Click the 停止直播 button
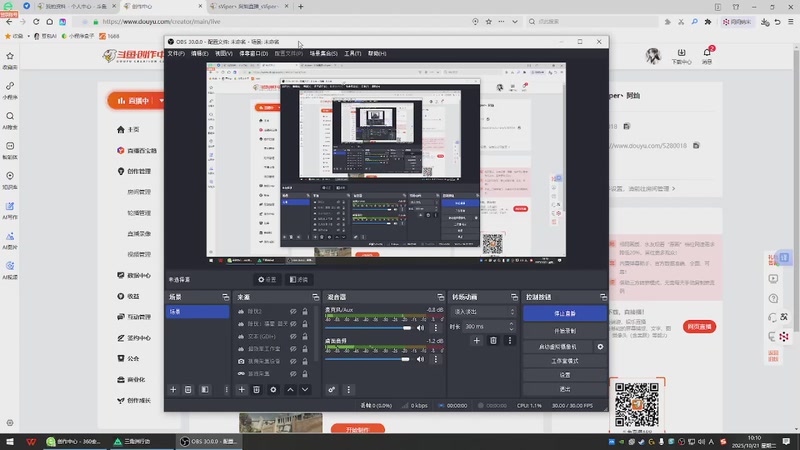Image resolution: width=800 pixels, height=450 pixels. [x=565, y=313]
